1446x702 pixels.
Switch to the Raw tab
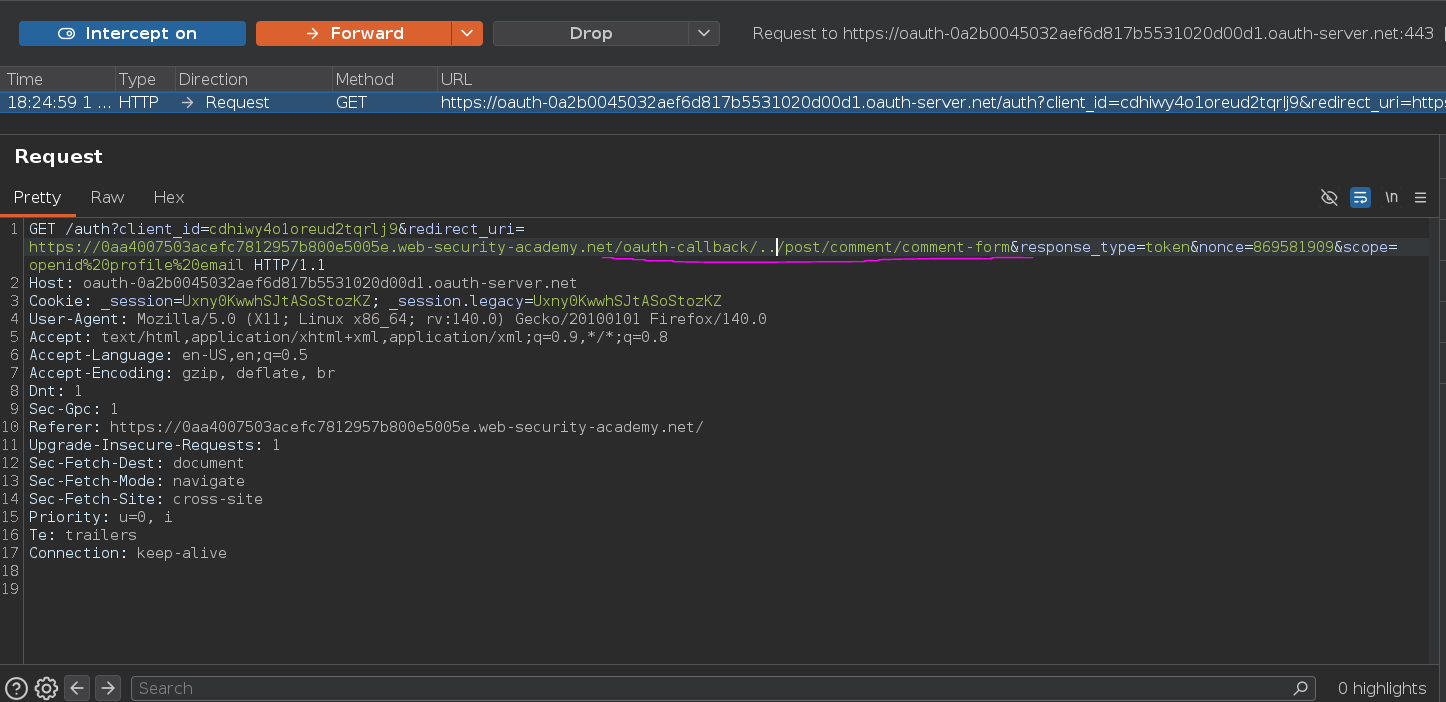point(107,197)
